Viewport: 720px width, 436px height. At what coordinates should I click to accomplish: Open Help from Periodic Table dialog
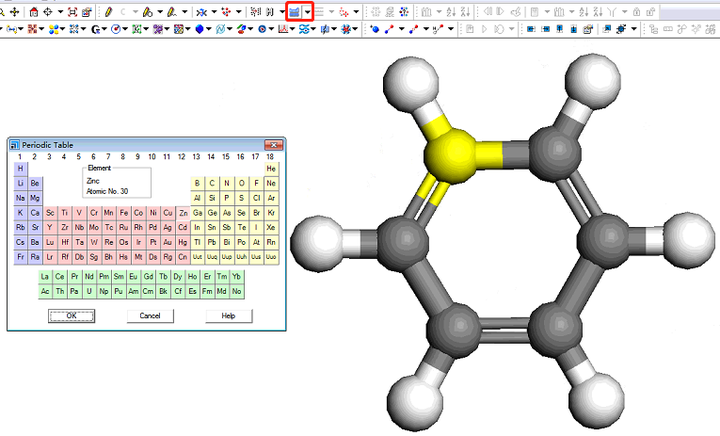tap(228, 315)
